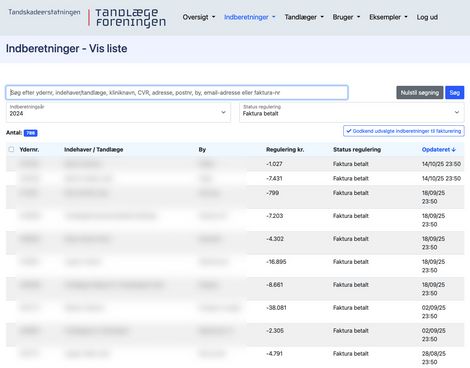
Task: Click the -4.791 regulering cell
Action: pos(274,353)
